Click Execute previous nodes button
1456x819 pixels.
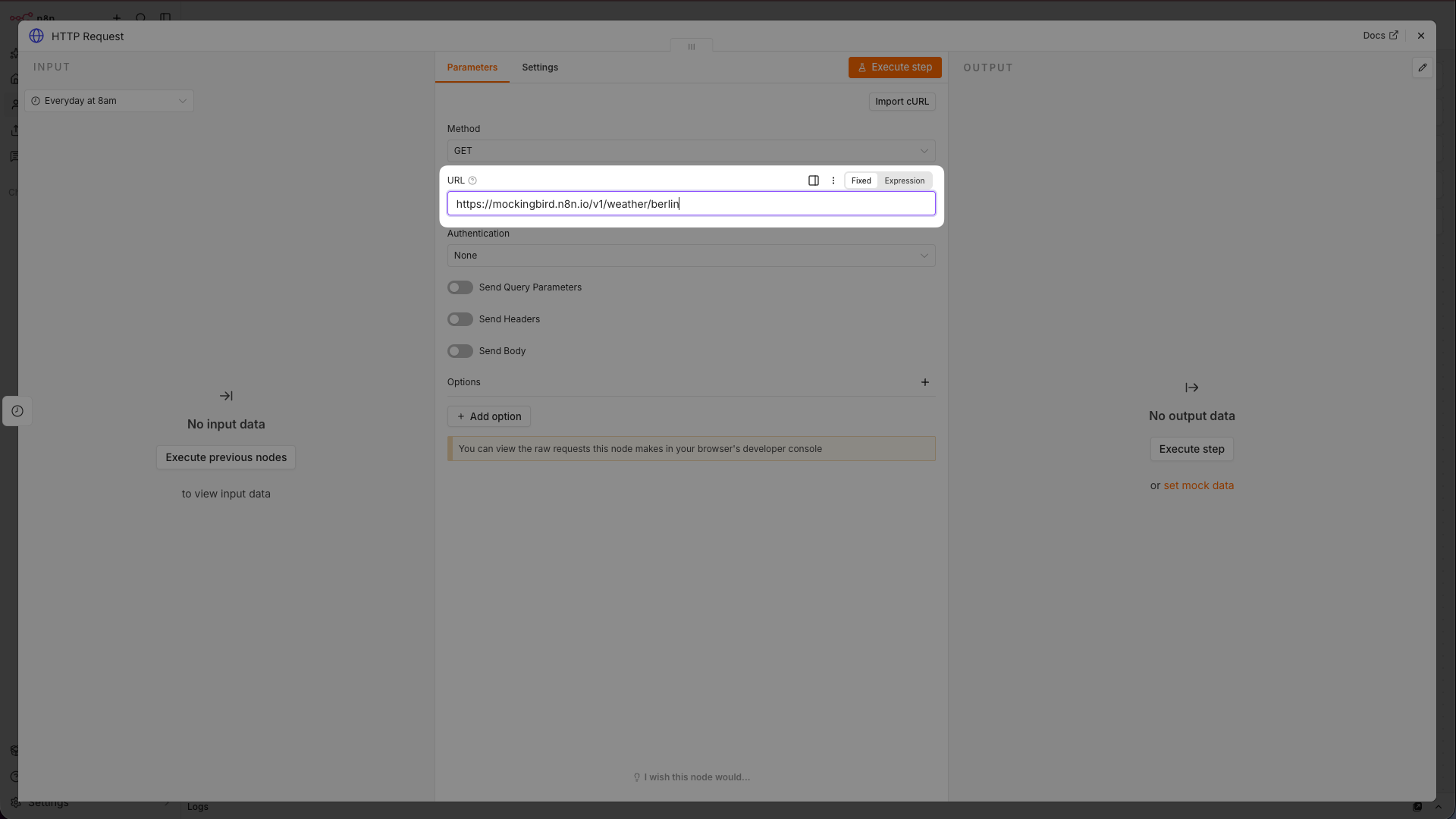click(226, 457)
